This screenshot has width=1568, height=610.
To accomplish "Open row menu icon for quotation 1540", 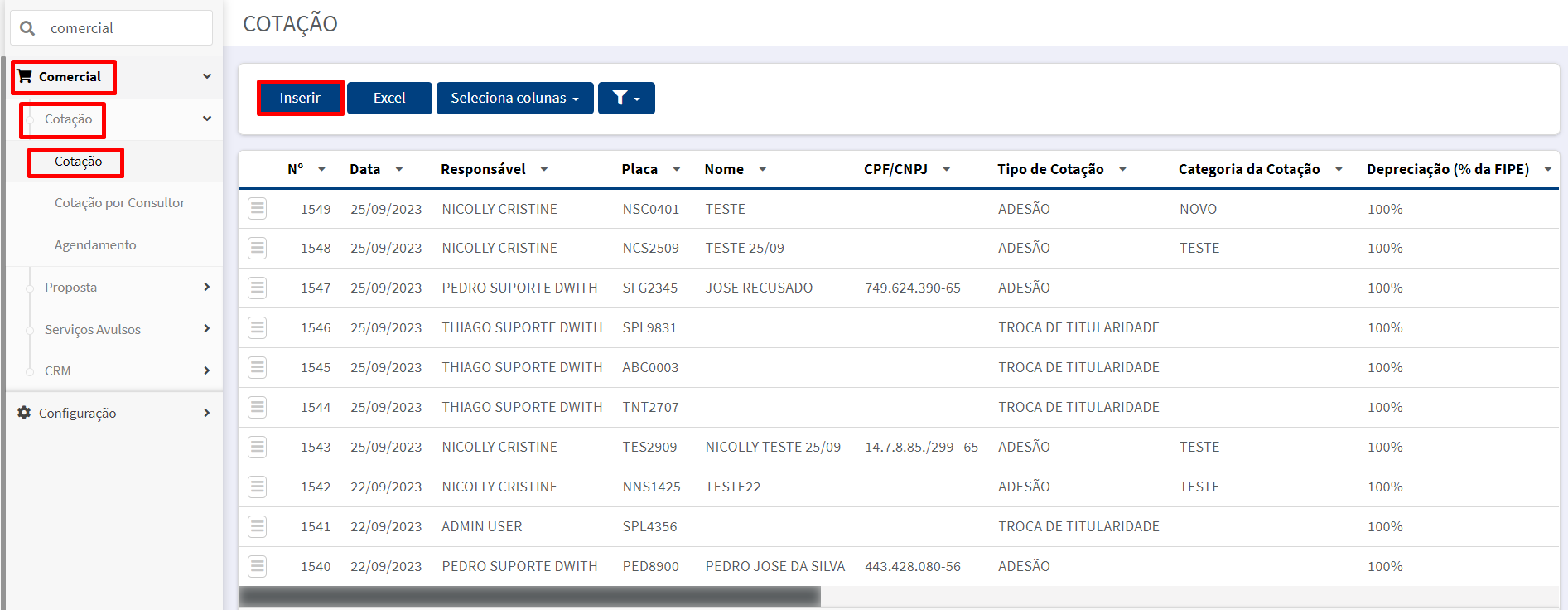I will (258, 567).
